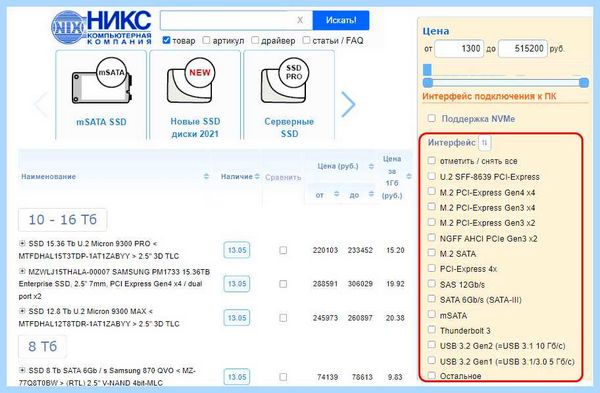Select M.2 PCI-Express Gen3 x2 interface
Viewport: 600px width, 393px height.
coord(432,222)
